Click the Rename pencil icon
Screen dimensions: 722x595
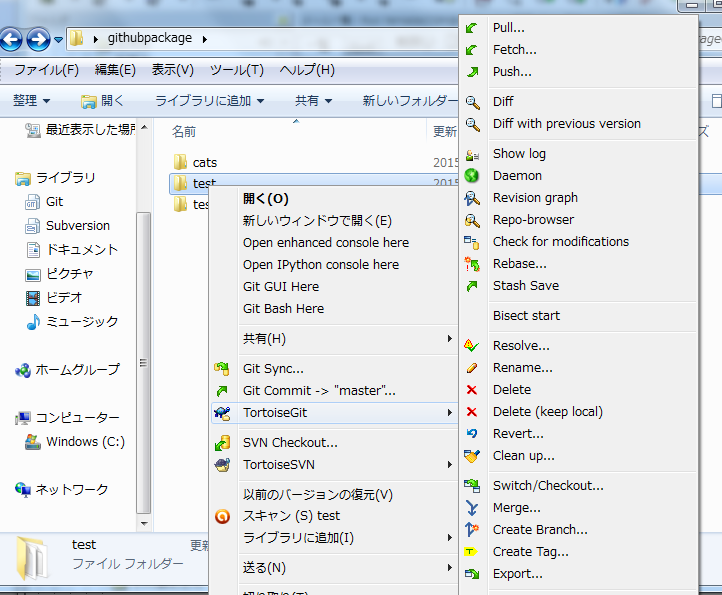(472, 368)
